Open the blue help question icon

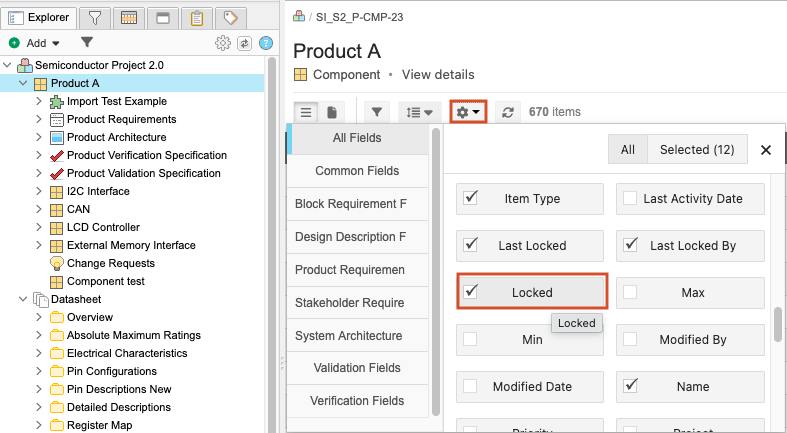tap(266, 43)
